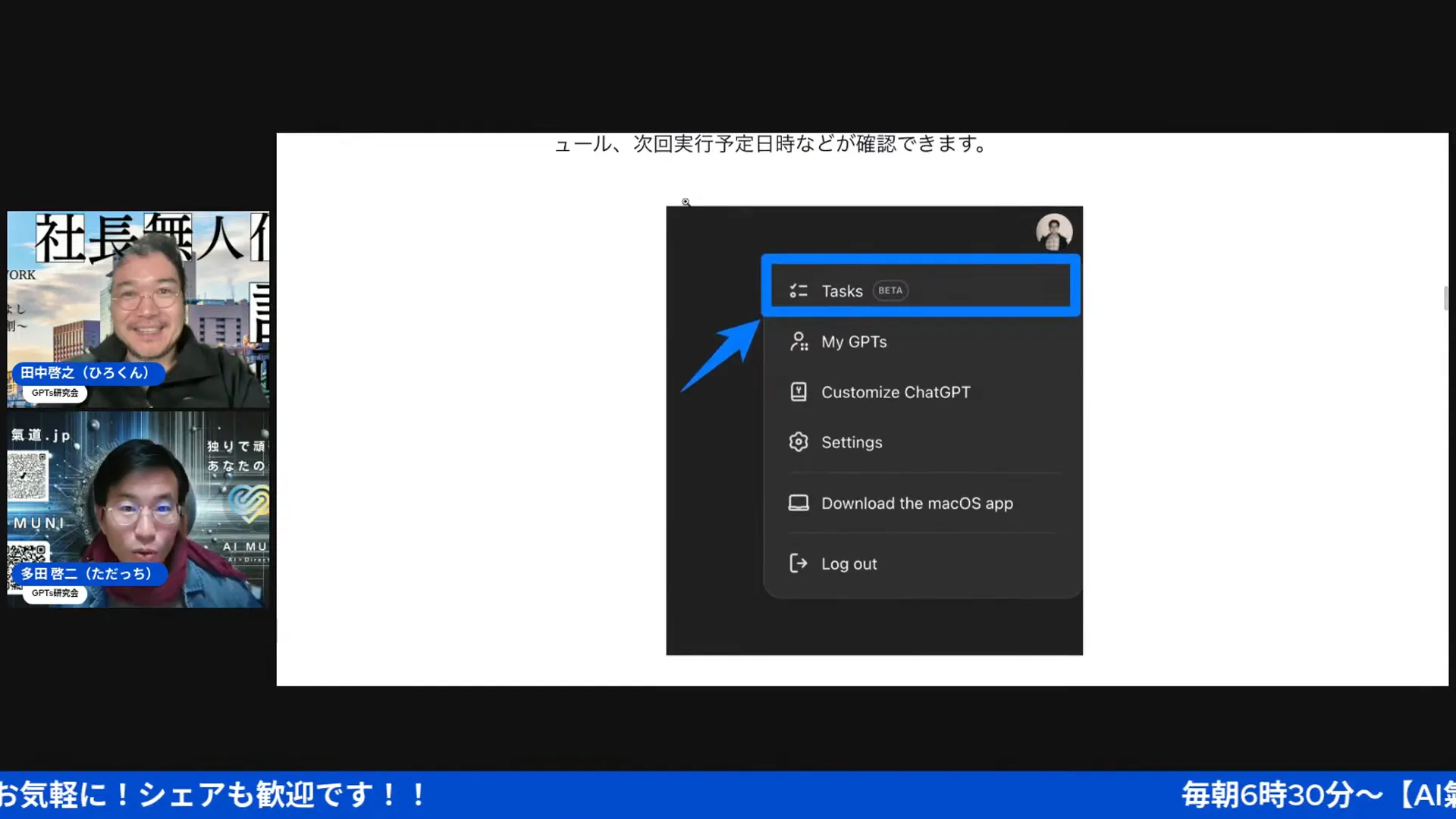Click the GPTs研究会 badge under 多田啓二
Image resolution: width=1456 pixels, height=819 pixels.
55,593
